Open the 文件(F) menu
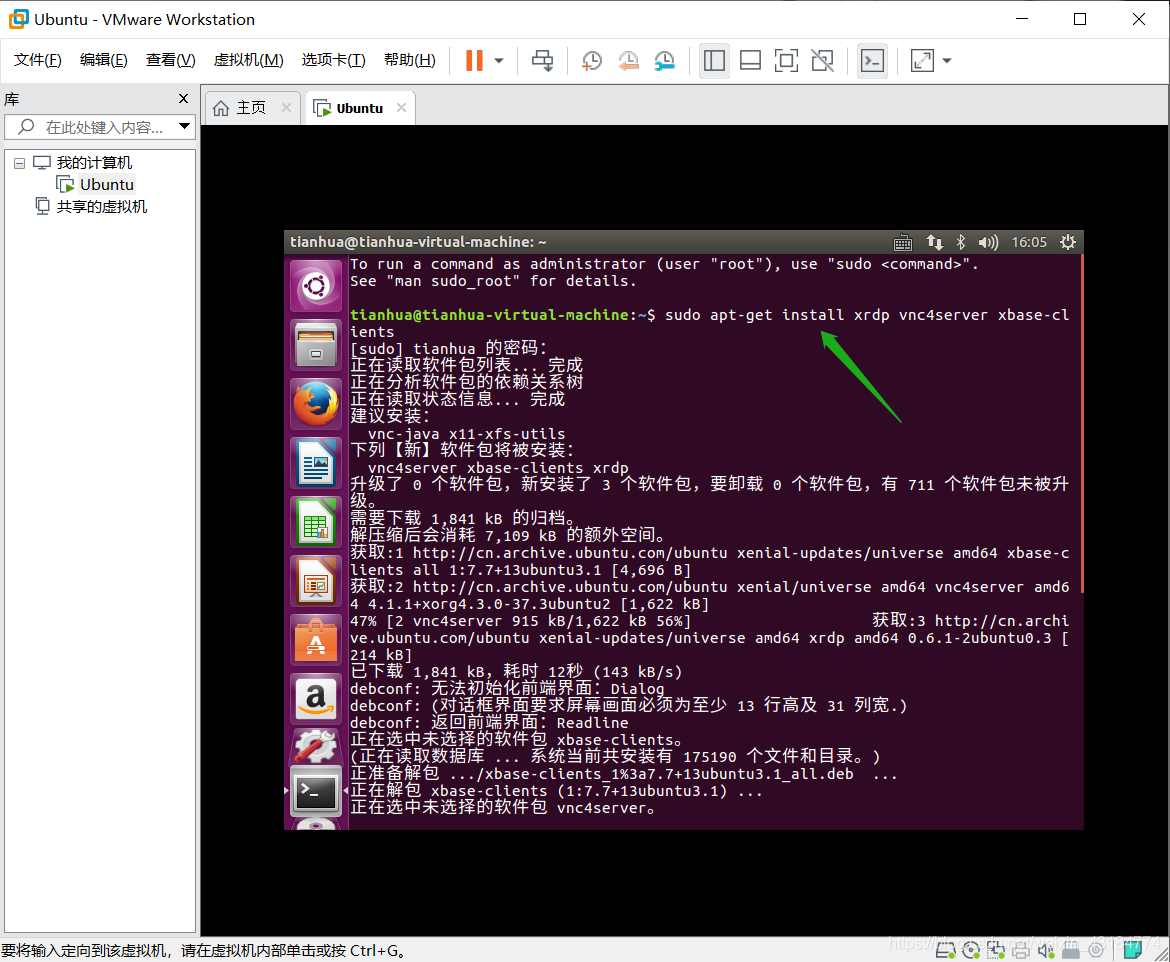The height and width of the screenshot is (962, 1170). tap(37, 60)
